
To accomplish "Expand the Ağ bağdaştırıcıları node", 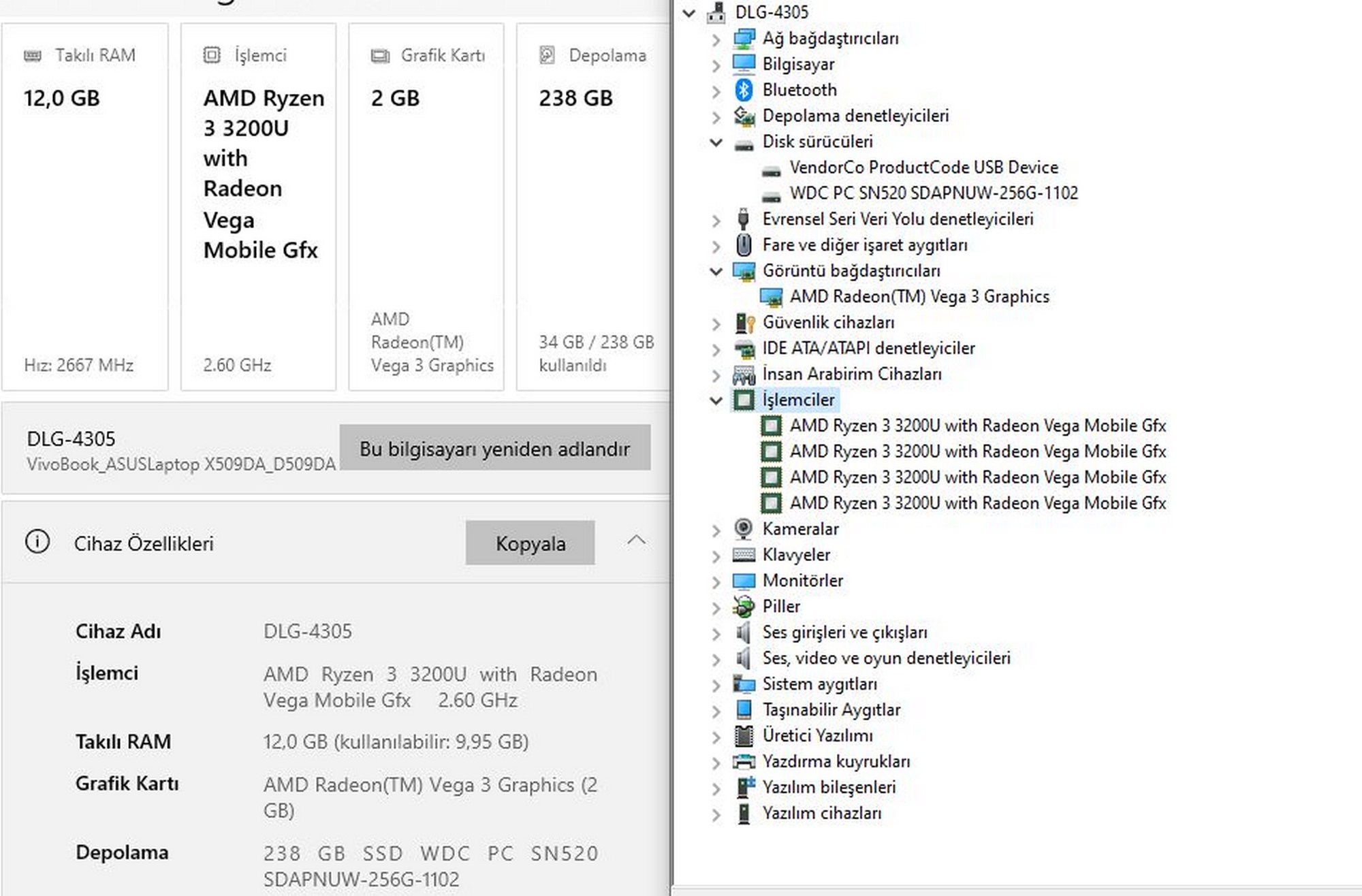I will 716,39.
